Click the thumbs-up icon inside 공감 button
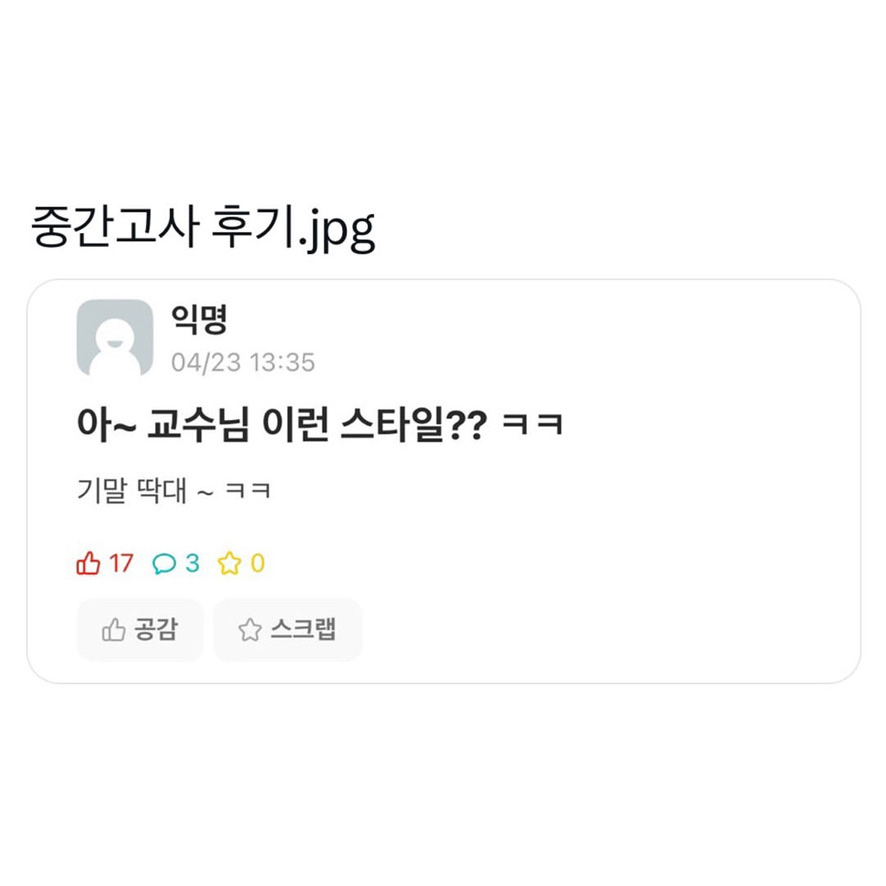 (114, 630)
